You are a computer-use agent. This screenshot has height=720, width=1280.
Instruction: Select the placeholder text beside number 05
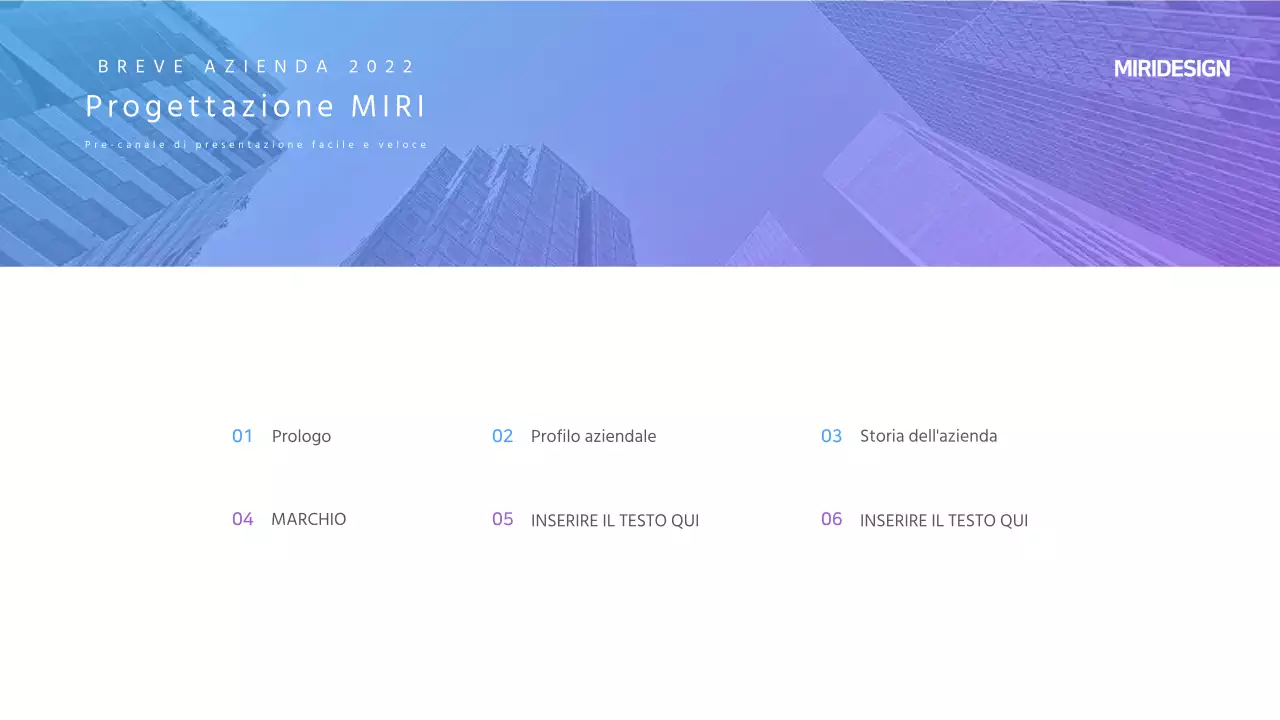pyautogui.click(x=614, y=521)
